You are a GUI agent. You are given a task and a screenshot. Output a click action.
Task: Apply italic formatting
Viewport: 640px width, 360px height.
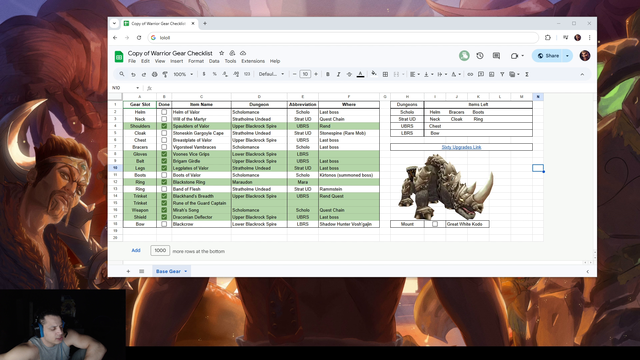[338, 74]
